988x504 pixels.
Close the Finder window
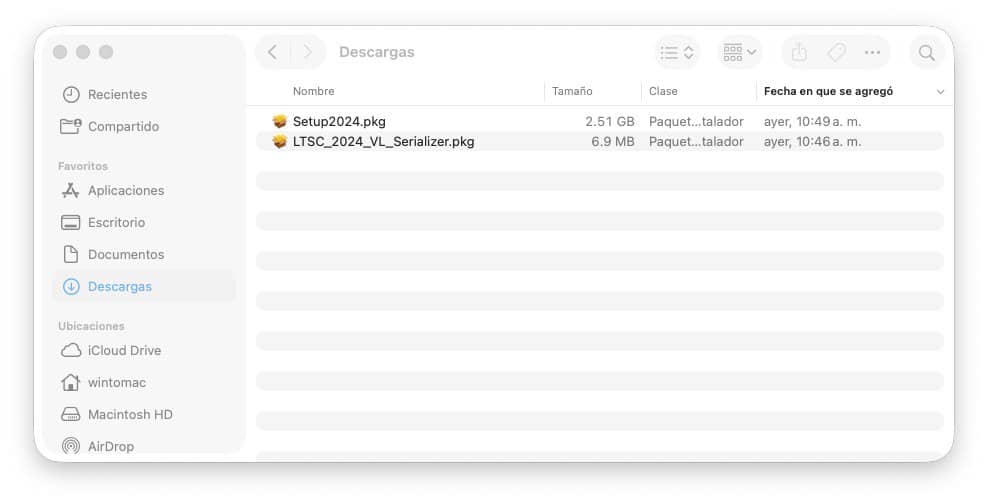(x=60, y=52)
